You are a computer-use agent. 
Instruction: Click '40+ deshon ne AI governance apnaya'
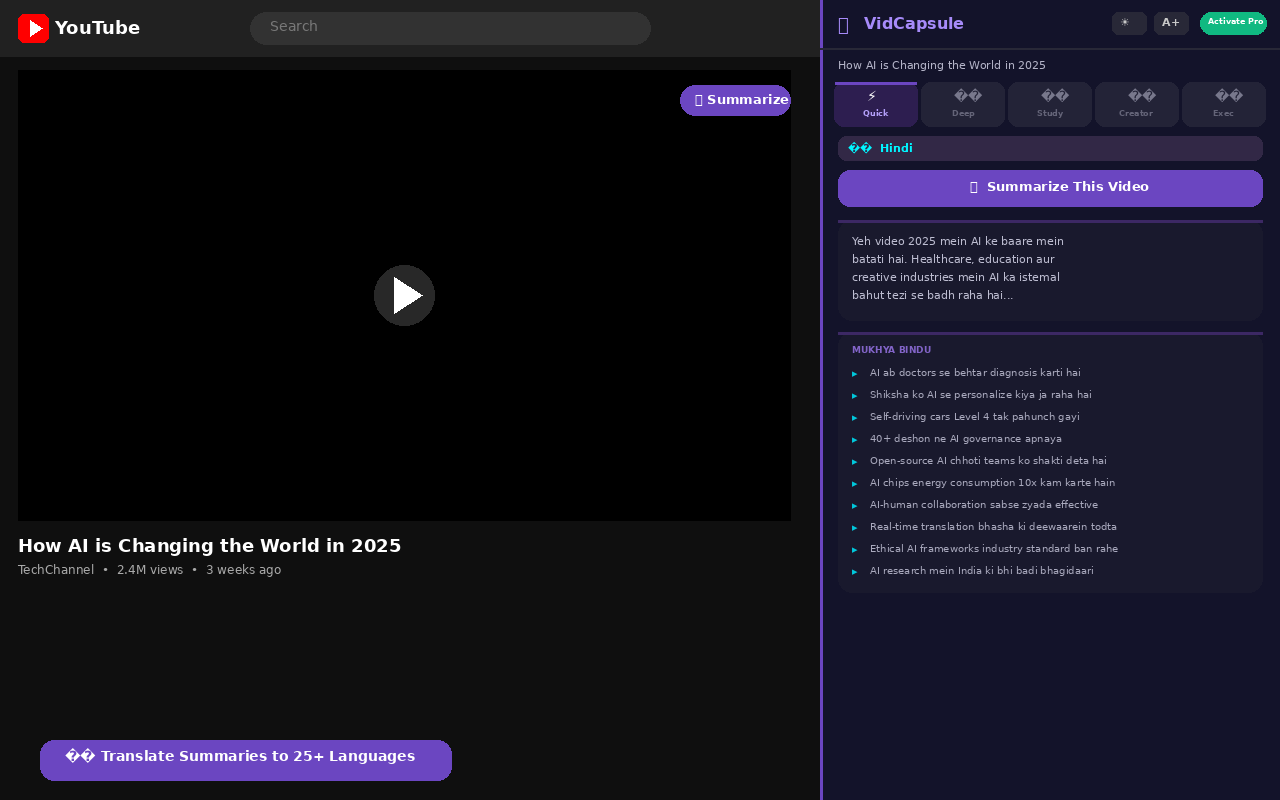(966, 439)
